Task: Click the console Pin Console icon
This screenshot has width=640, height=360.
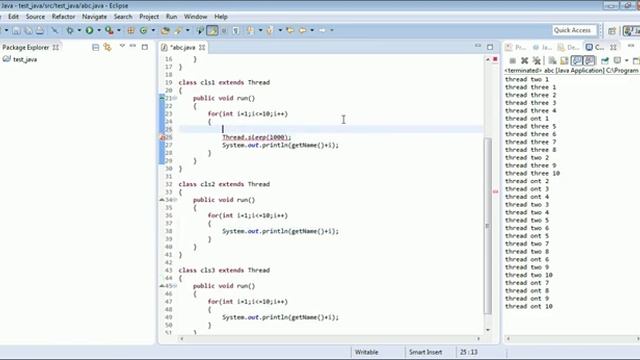Action: tap(604, 61)
